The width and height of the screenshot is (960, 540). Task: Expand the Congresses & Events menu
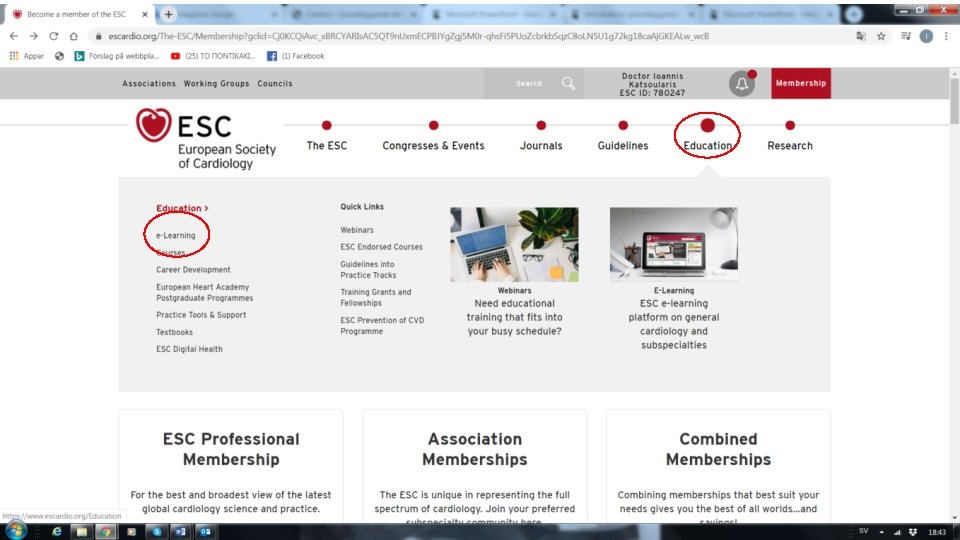pos(433,145)
